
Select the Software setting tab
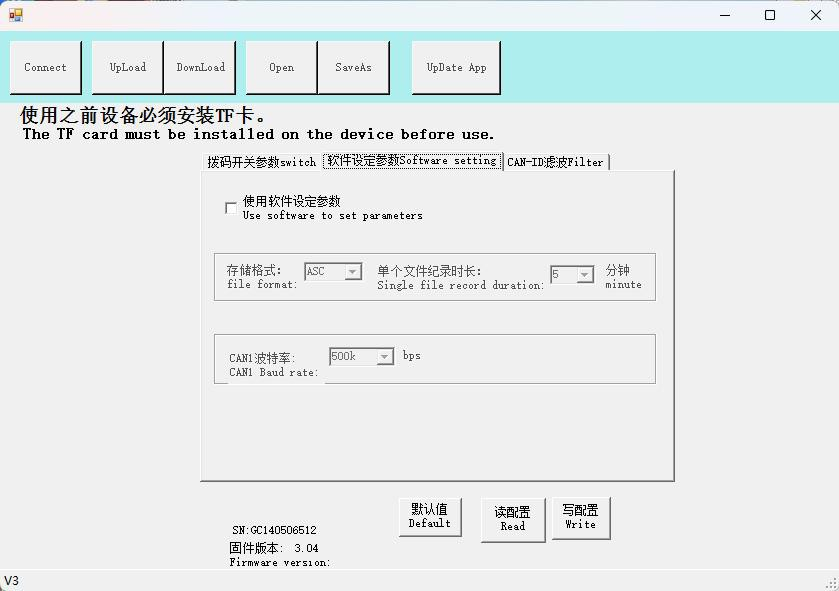pos(412,161)
